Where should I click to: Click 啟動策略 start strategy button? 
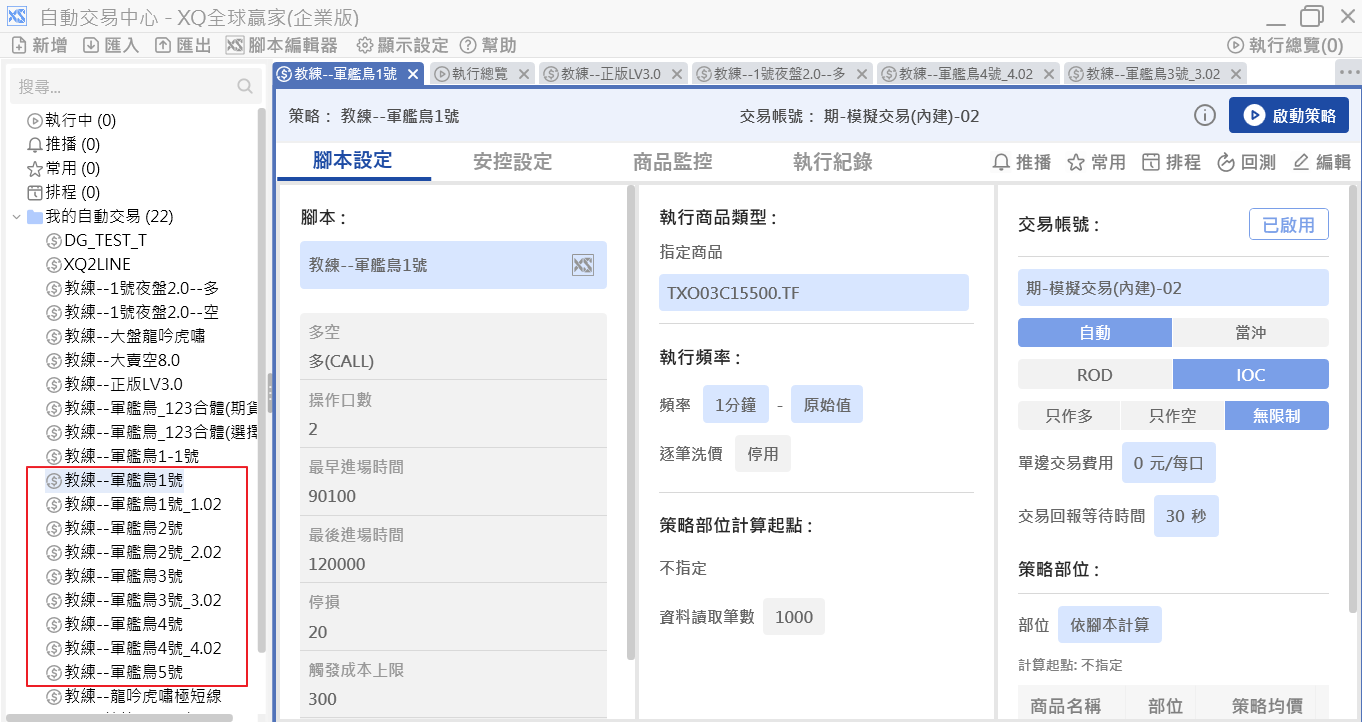pos(1289,115)
